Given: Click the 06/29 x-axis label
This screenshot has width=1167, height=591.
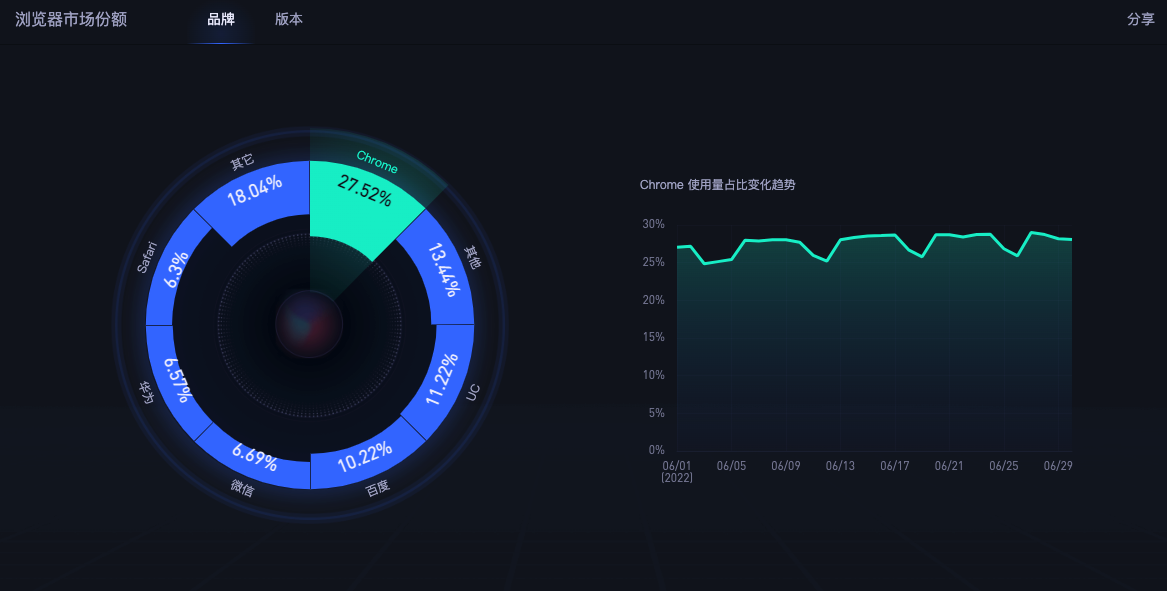Looking at the screenshot, I should (1058, 466).
